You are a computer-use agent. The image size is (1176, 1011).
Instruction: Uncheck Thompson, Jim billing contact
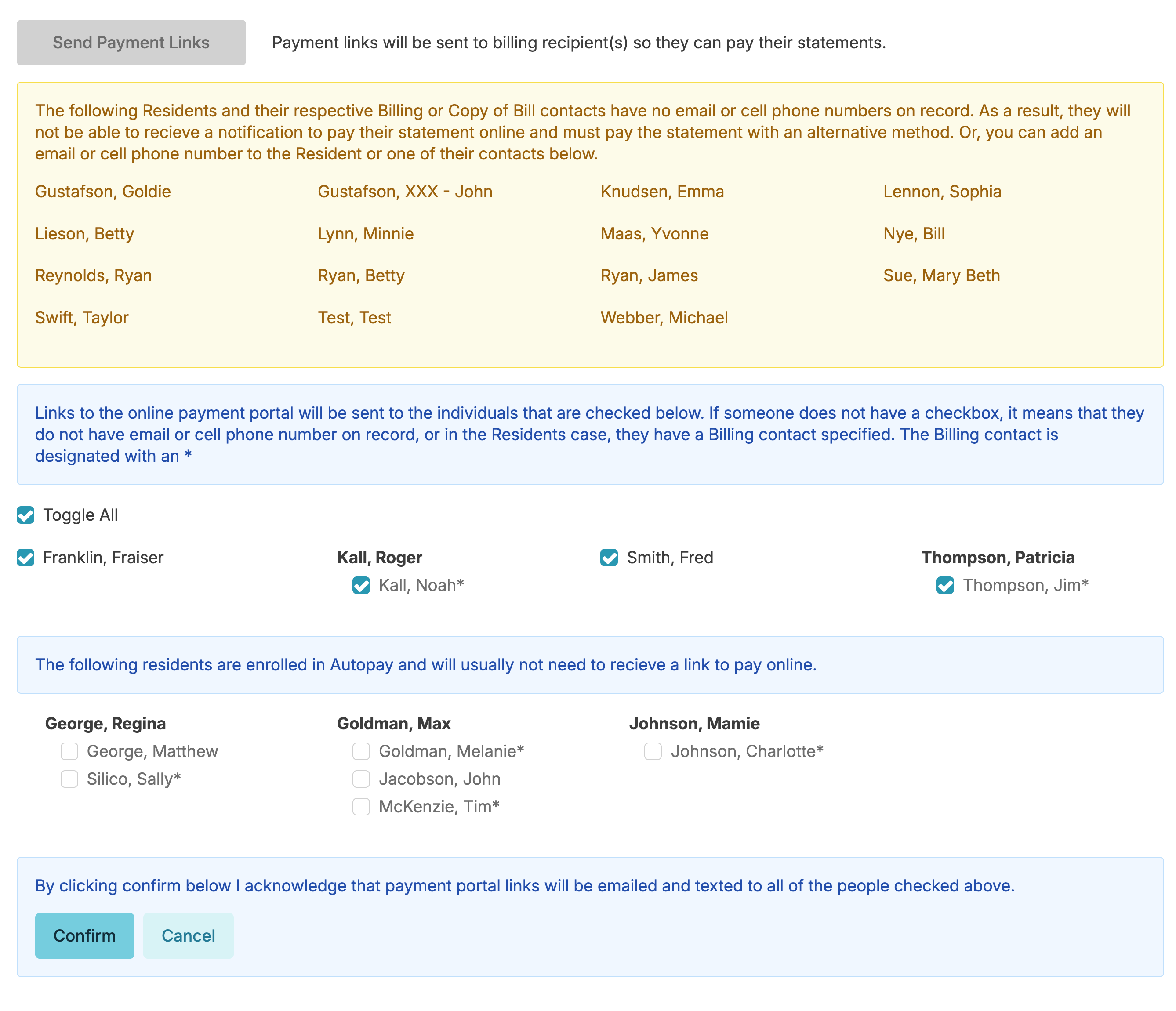tap(945, 586)
